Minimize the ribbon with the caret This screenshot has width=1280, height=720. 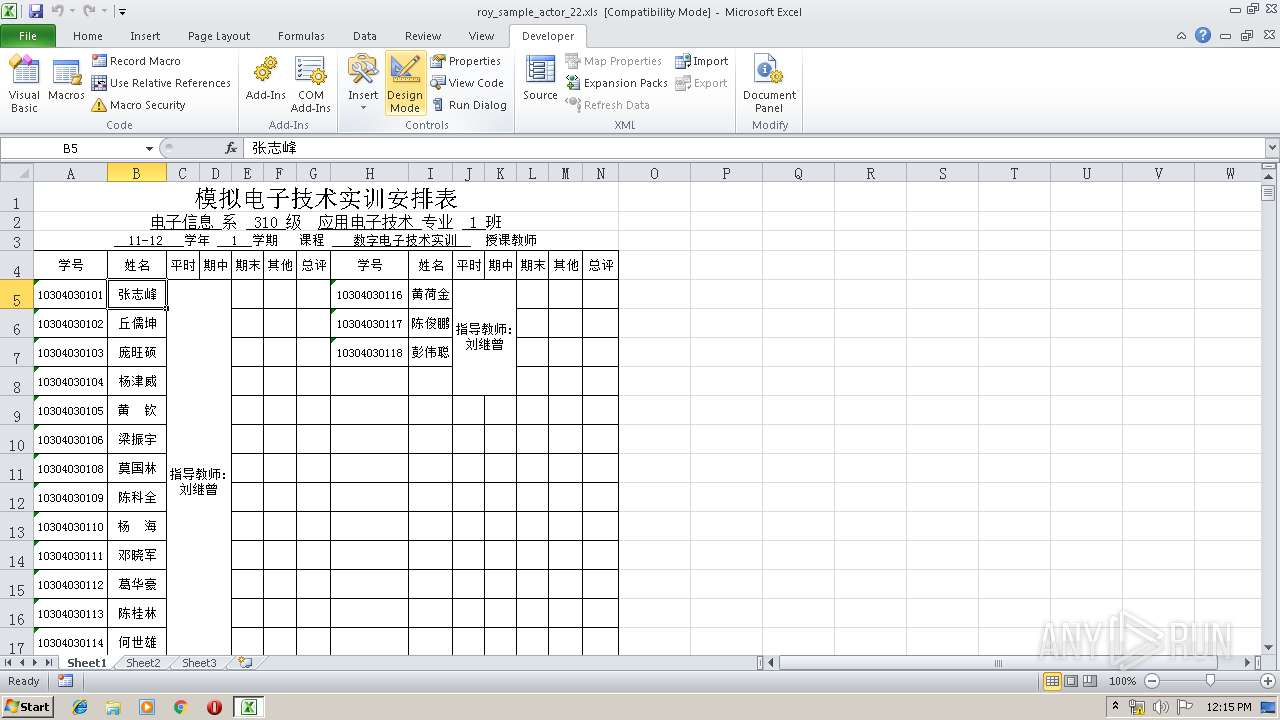tap(1182, 36)
